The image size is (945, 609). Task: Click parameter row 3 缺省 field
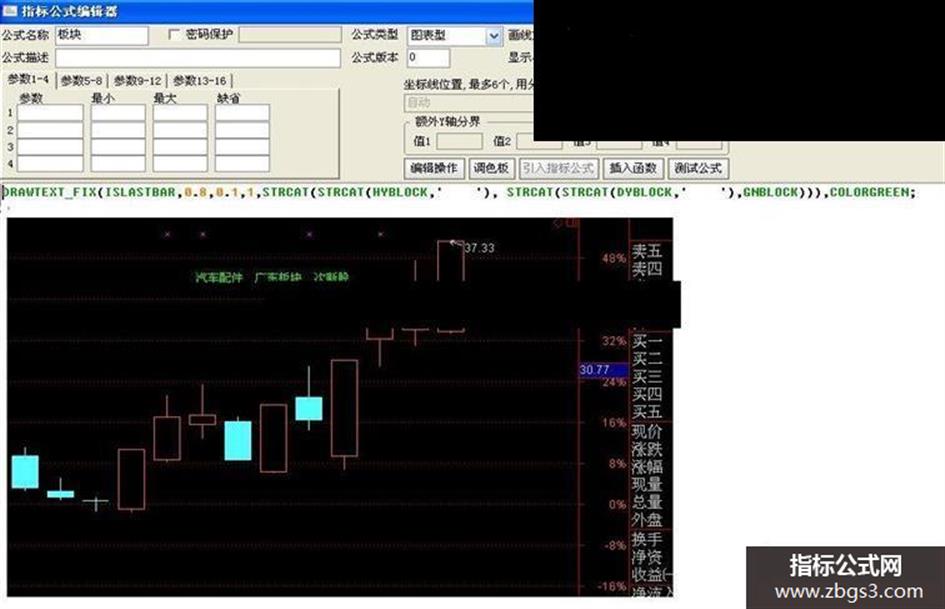(x=242, y=147)
